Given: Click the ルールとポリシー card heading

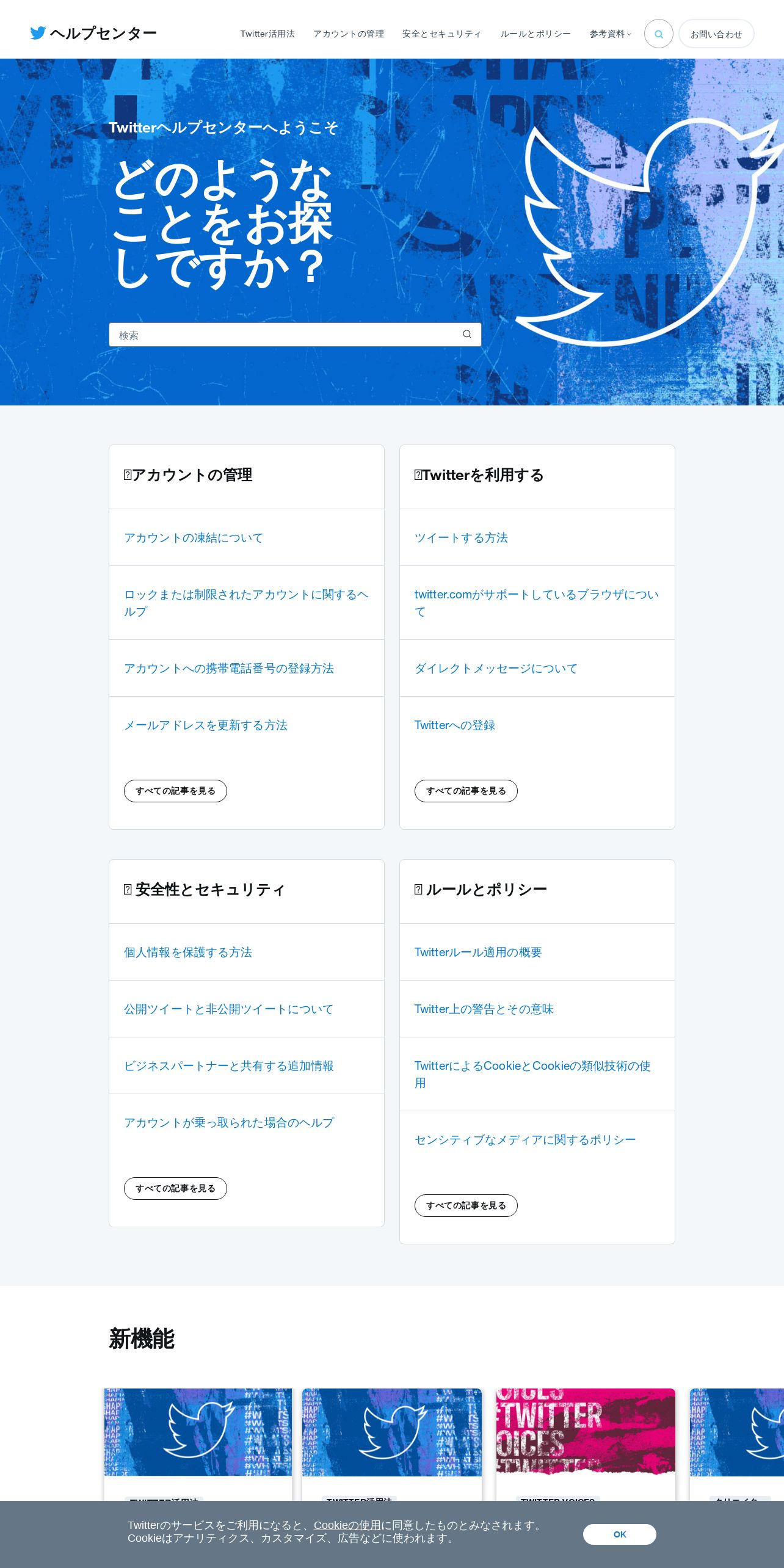Looking at the screenshot, I should click(x=481, y=890).
